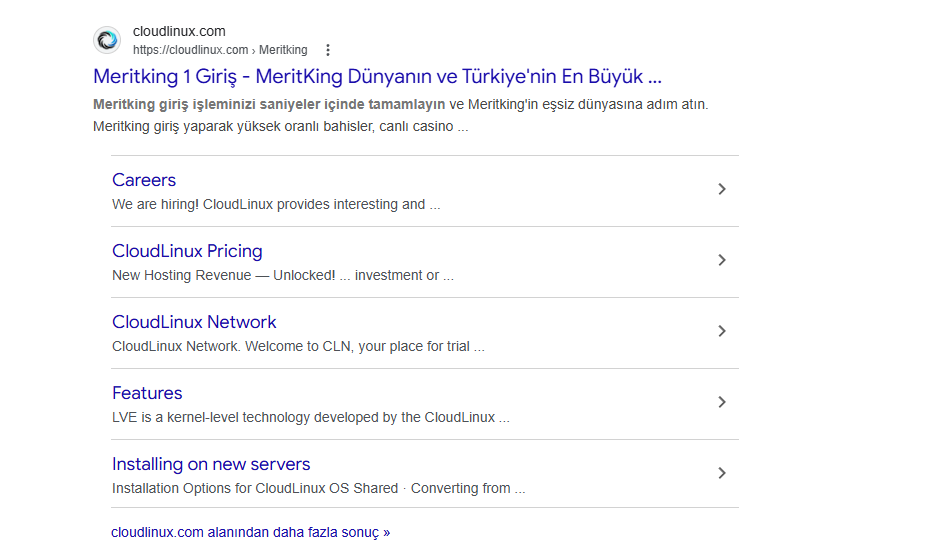This screenshot has width=932, height=557.
Task: Open the Features sitelink
Action: coord(147,393)
